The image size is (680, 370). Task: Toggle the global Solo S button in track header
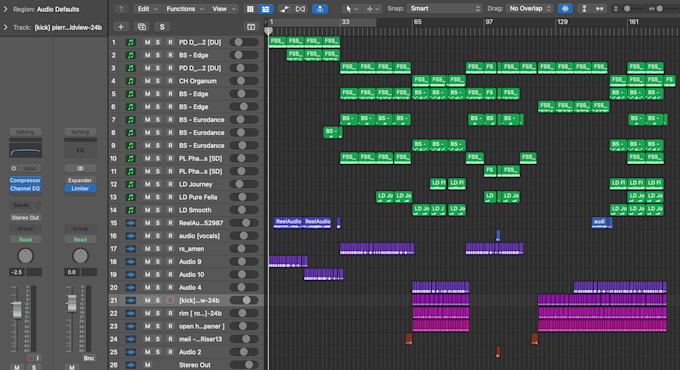click(162, 27)
